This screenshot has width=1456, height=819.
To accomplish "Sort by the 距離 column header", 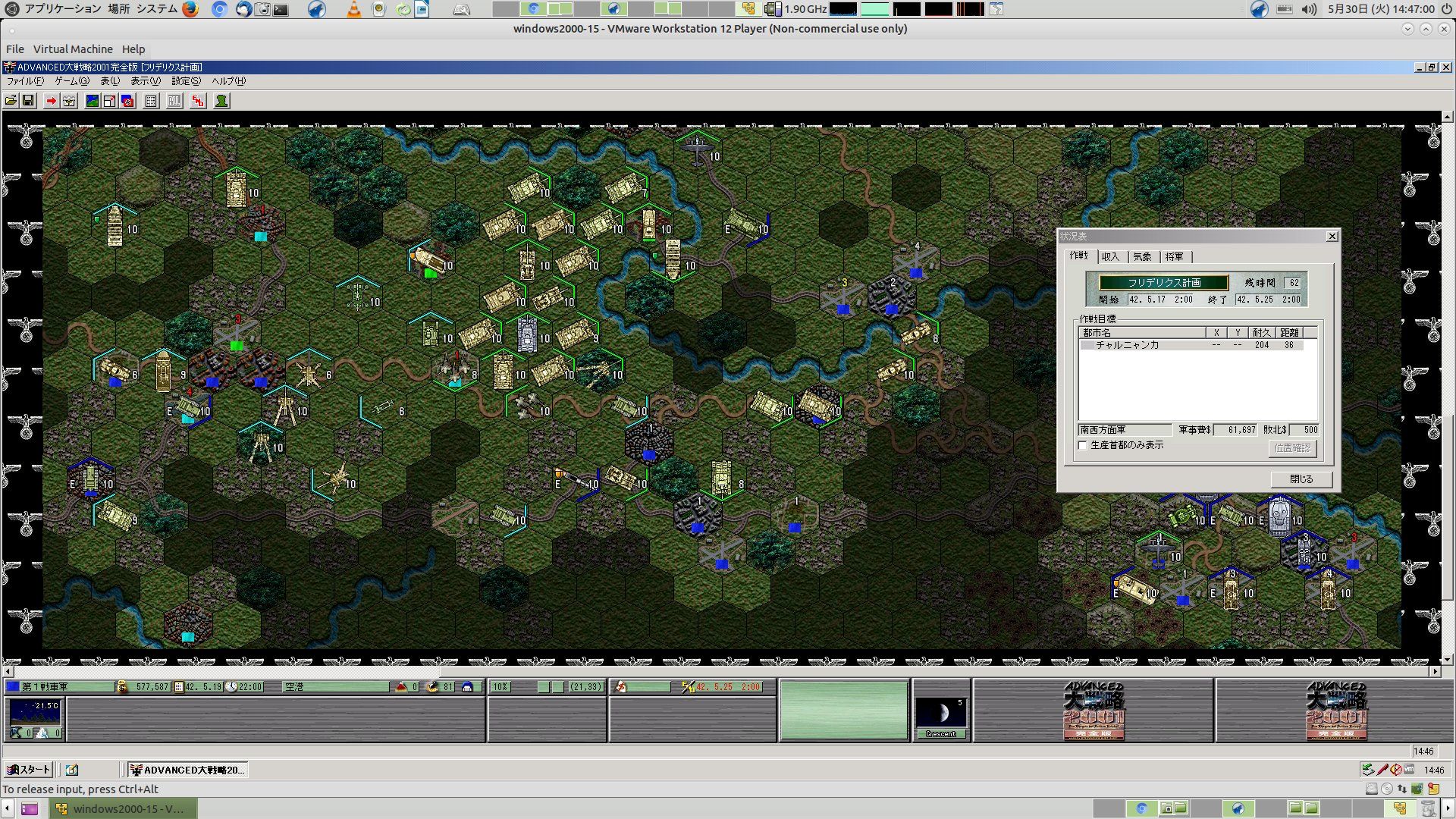I will [1289, 333].
